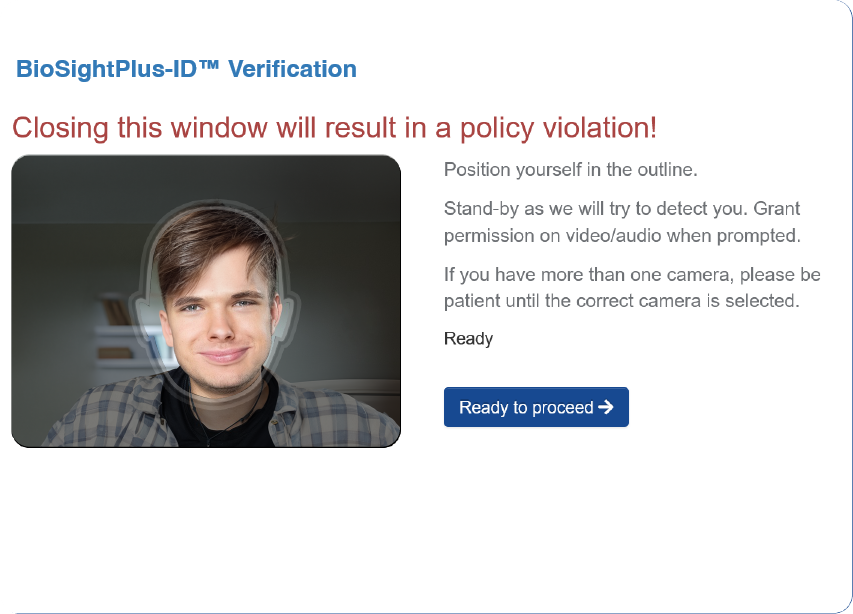This screenshot has width=853, height=614.
Task: Click the word Verification in the heading
Action: 292,69
